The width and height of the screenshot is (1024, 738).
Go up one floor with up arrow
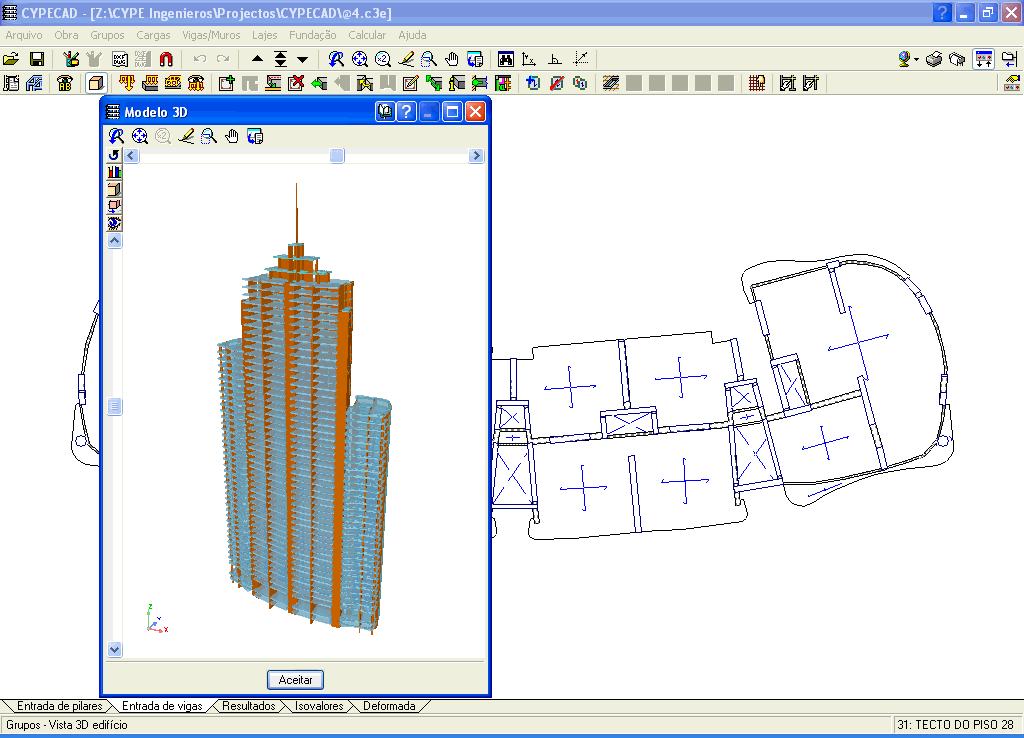(257, 59)
